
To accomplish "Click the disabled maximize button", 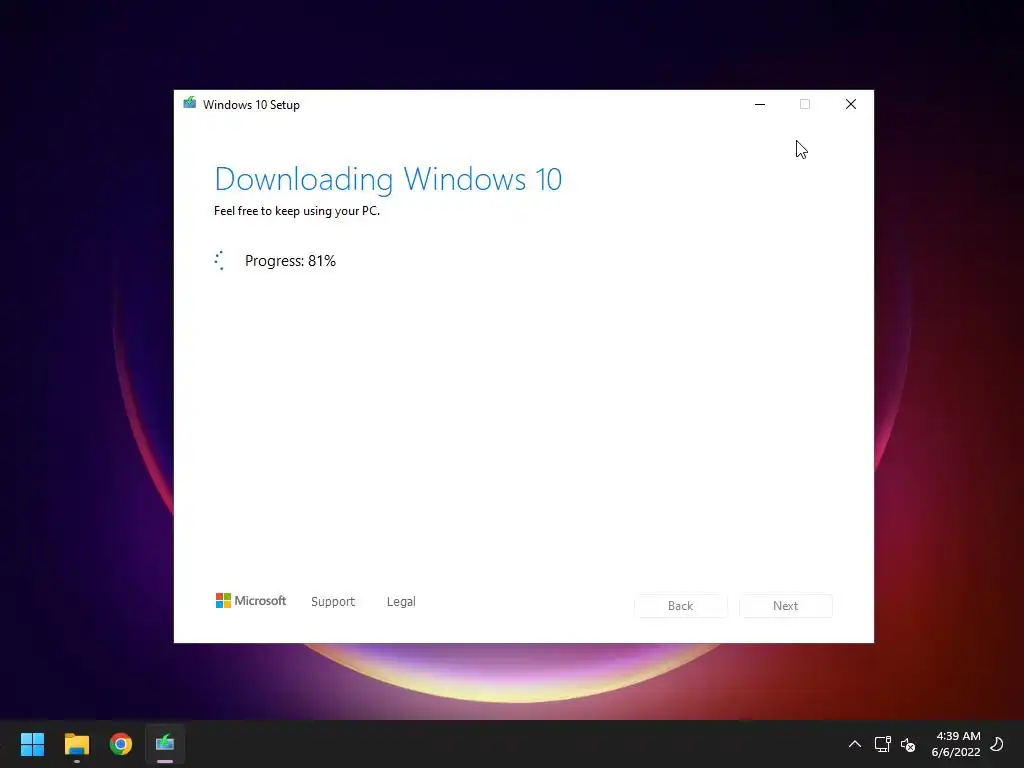I will coord(805,104).
